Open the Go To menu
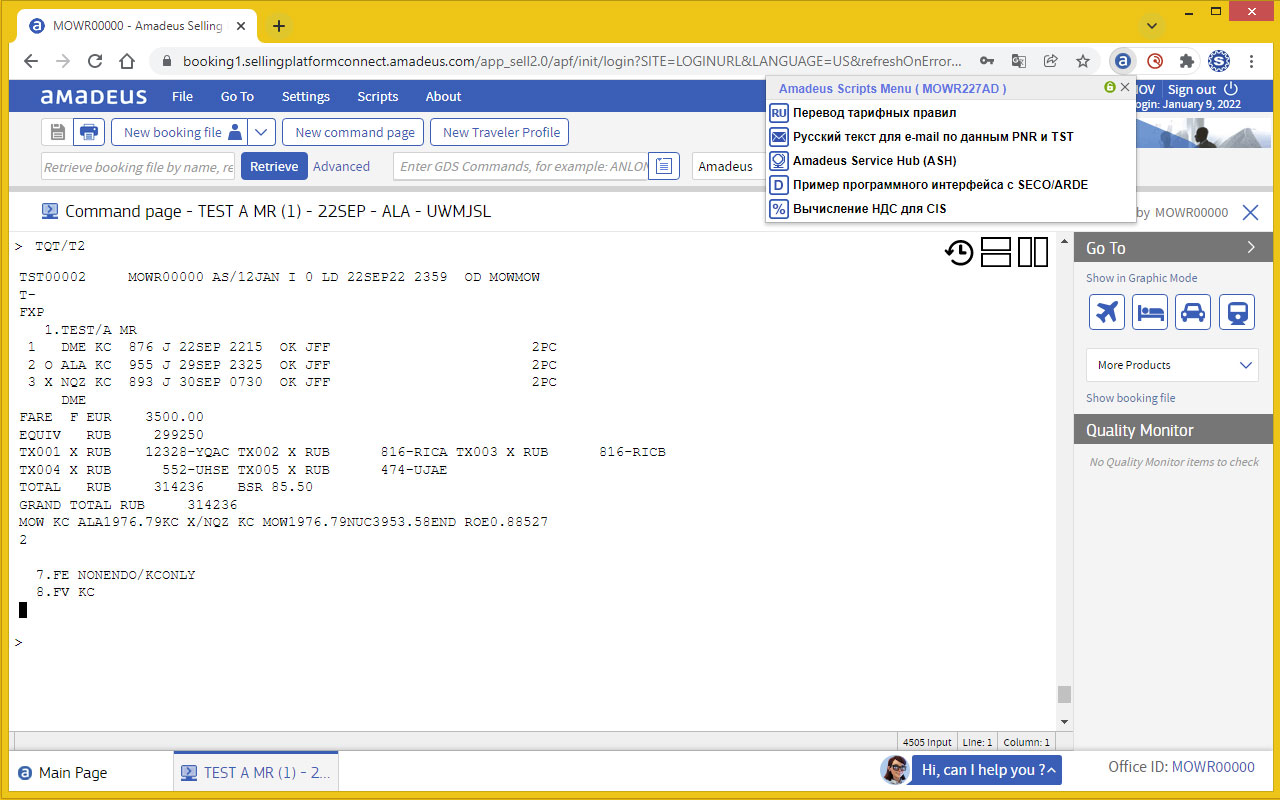 tap(237, 96)
